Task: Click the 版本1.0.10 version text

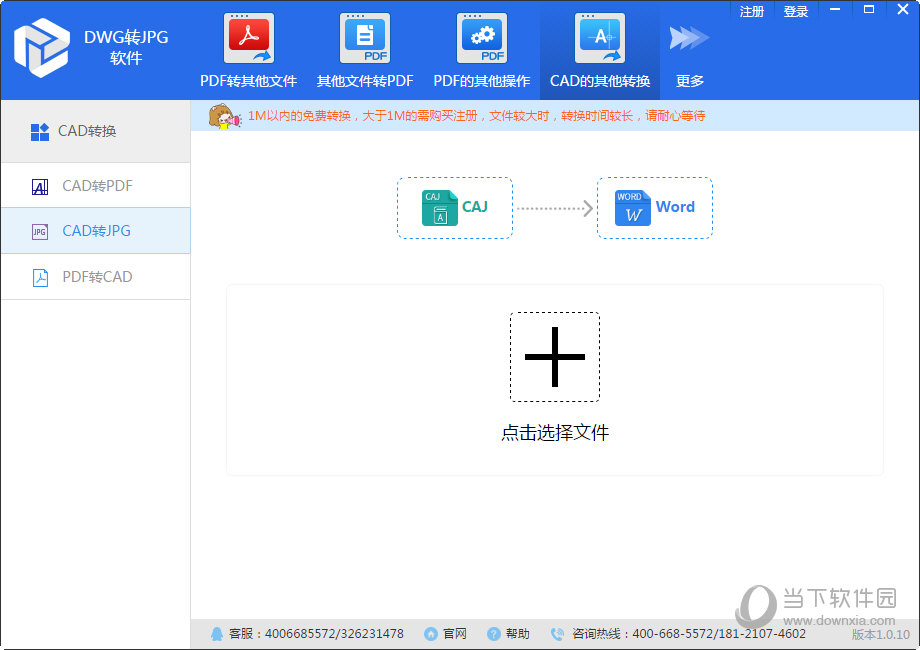Action: (x=881, y=635)
